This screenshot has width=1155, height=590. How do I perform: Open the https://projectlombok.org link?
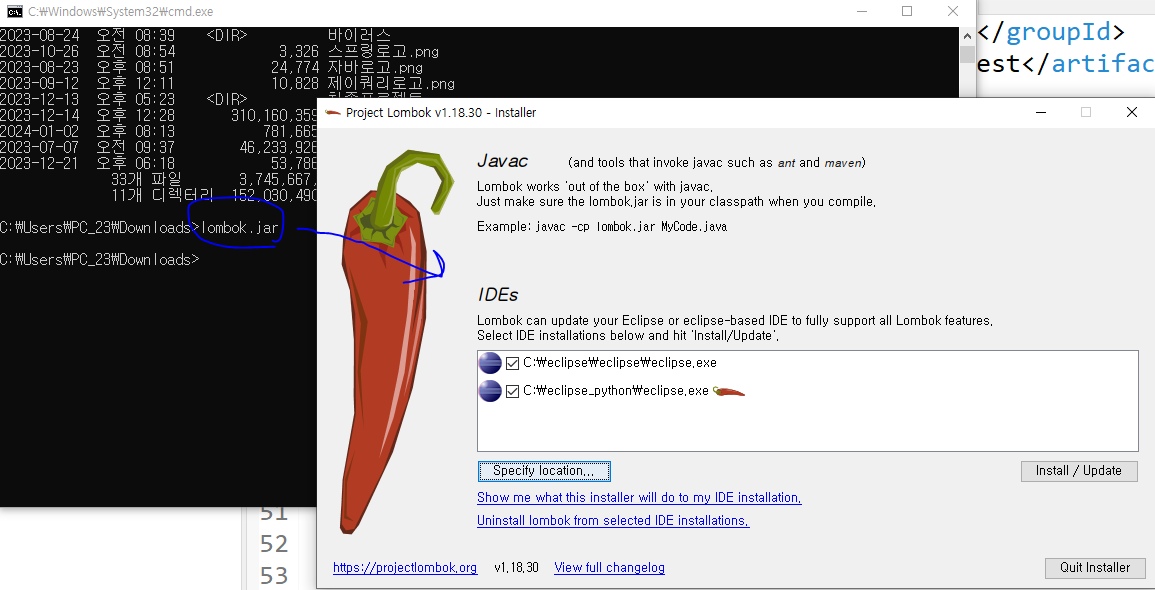pyautogui.click(x=405, y=568)
